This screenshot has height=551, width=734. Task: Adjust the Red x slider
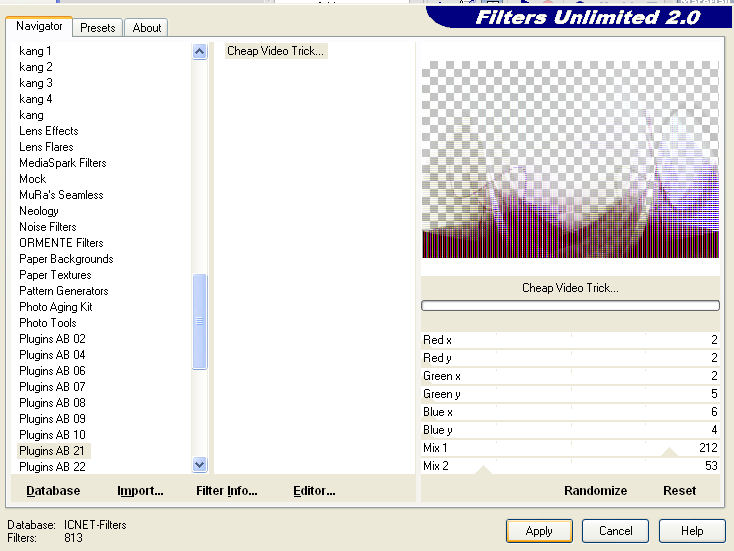pyautogui.click(x=570, y=340)
